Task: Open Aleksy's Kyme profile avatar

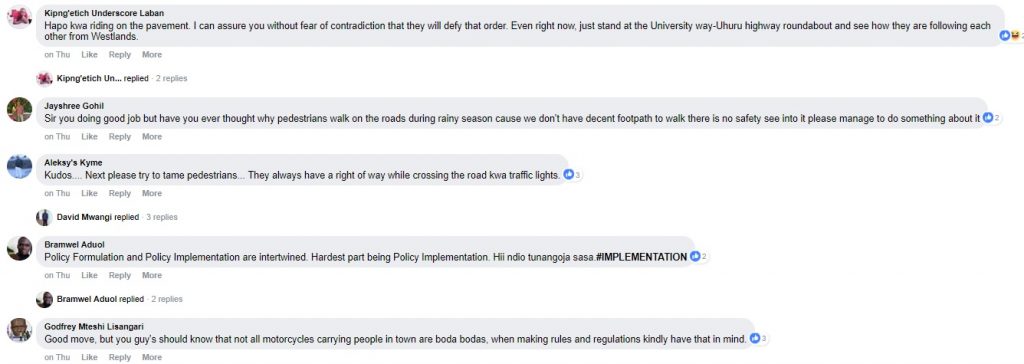Action: coord(19,166)
